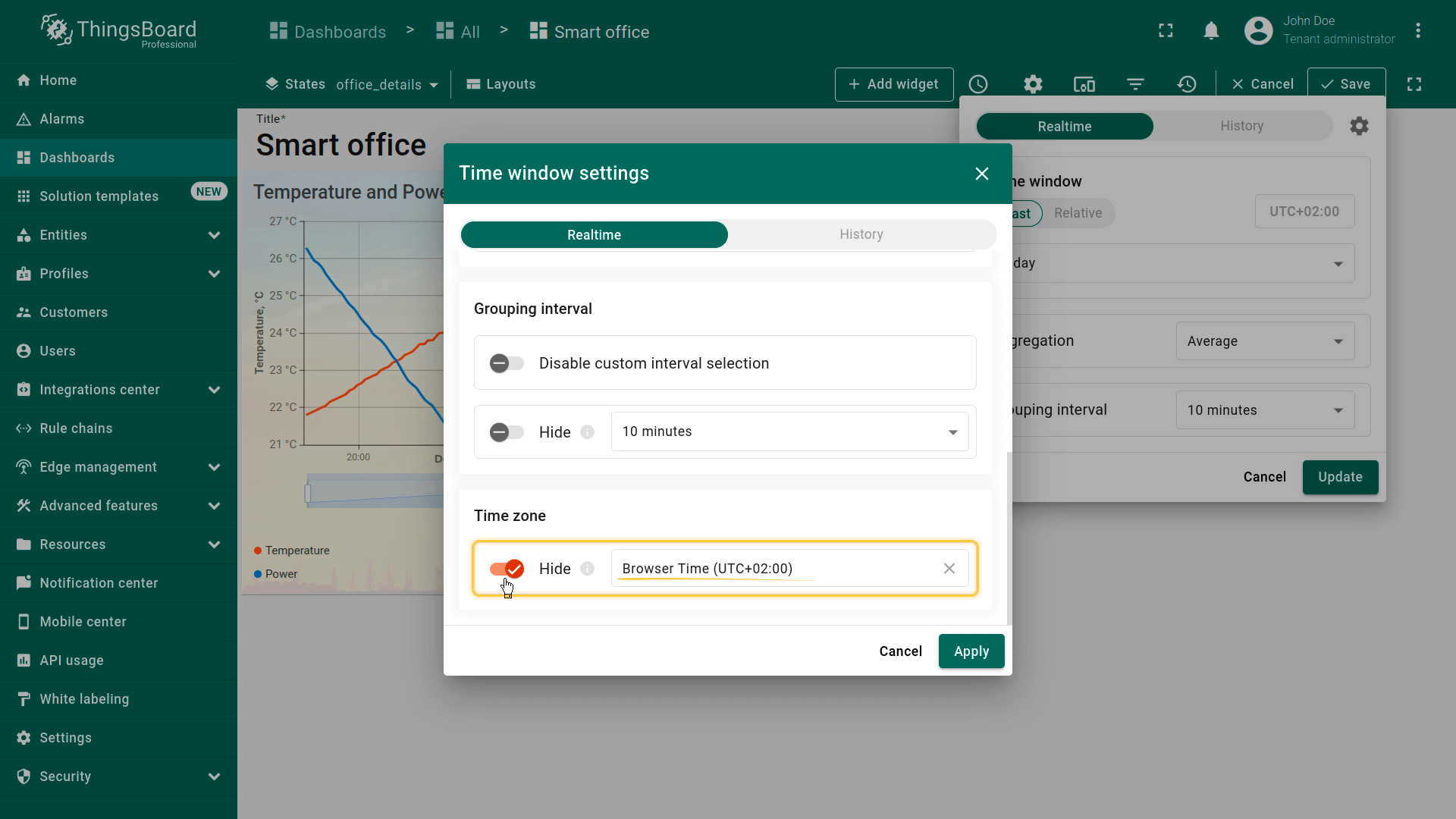This screenshot has height=819, width=1456.
Task: Open the 10 minutes grouping interval dropdown
Action: click(789, 432)
